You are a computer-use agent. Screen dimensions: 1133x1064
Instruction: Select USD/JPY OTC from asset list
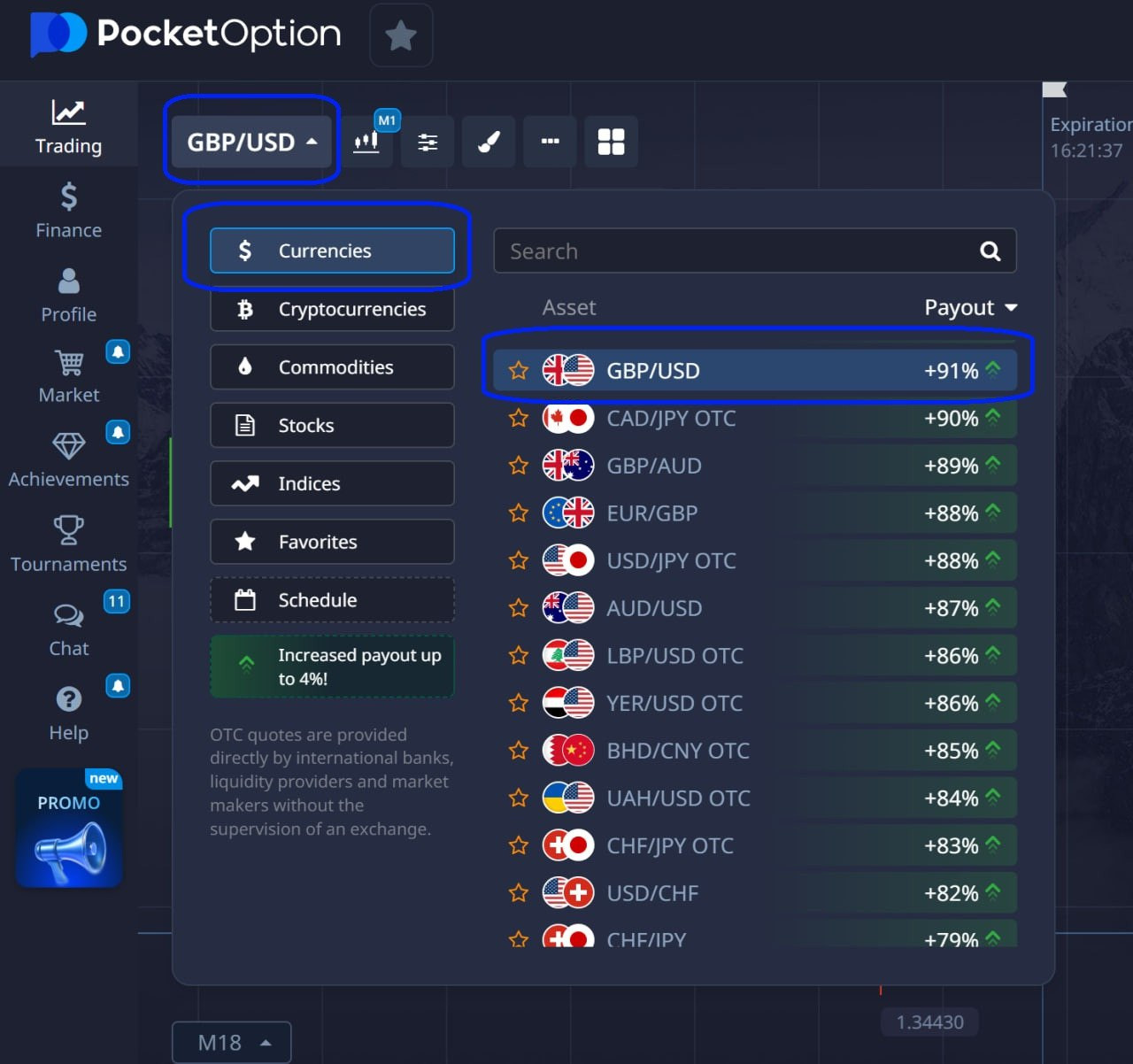(755, 560)
